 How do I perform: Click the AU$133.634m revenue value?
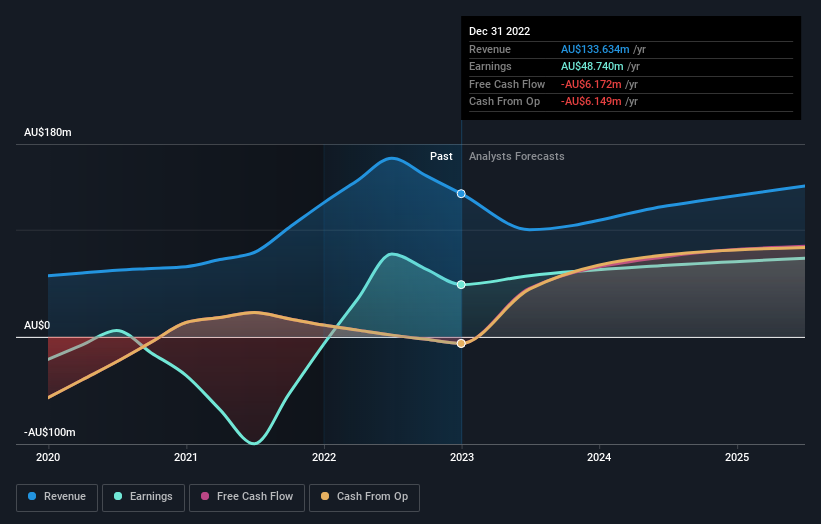click(x=595, y=49)
